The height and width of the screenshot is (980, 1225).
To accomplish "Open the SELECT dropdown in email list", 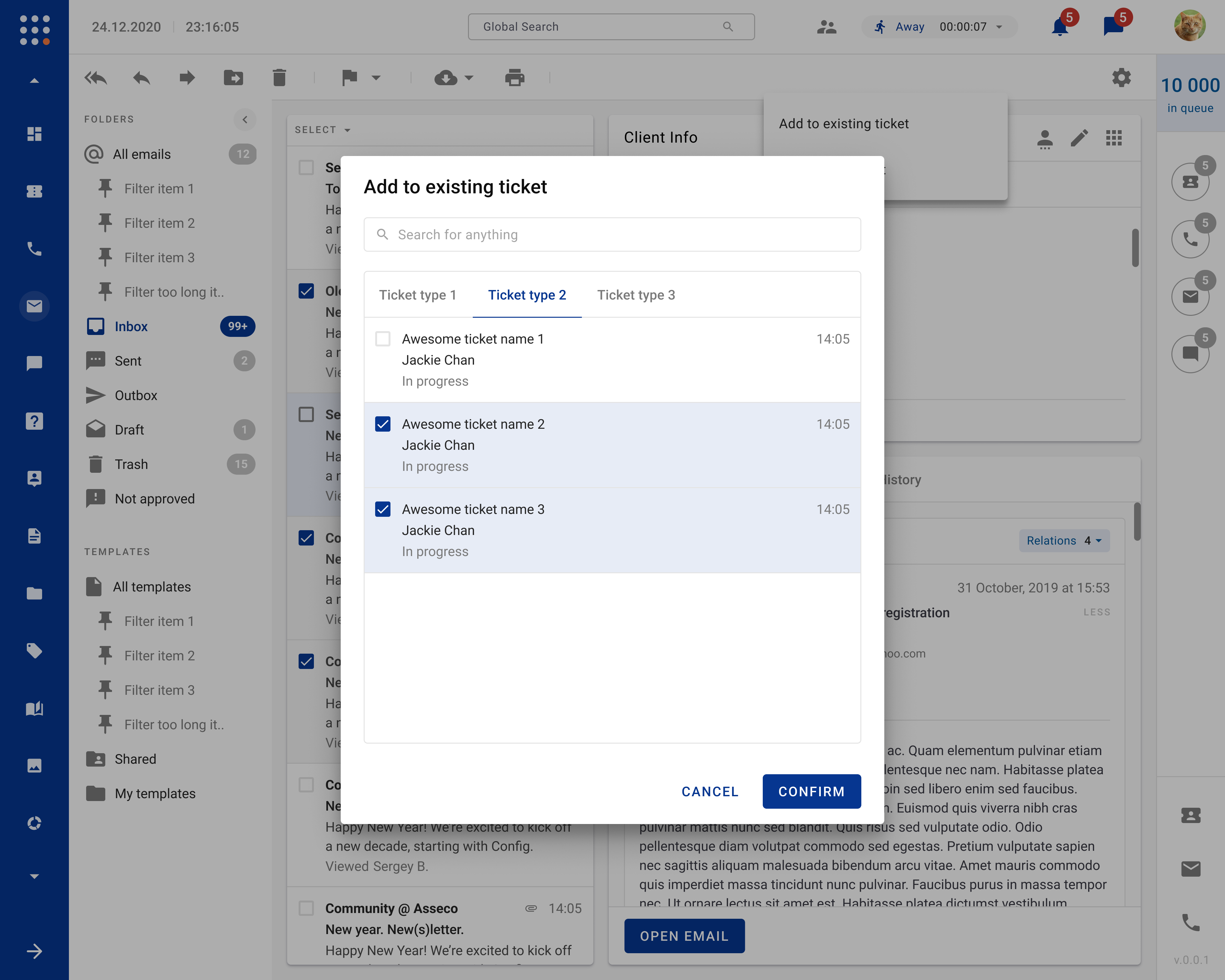I will tap(322, 130).
